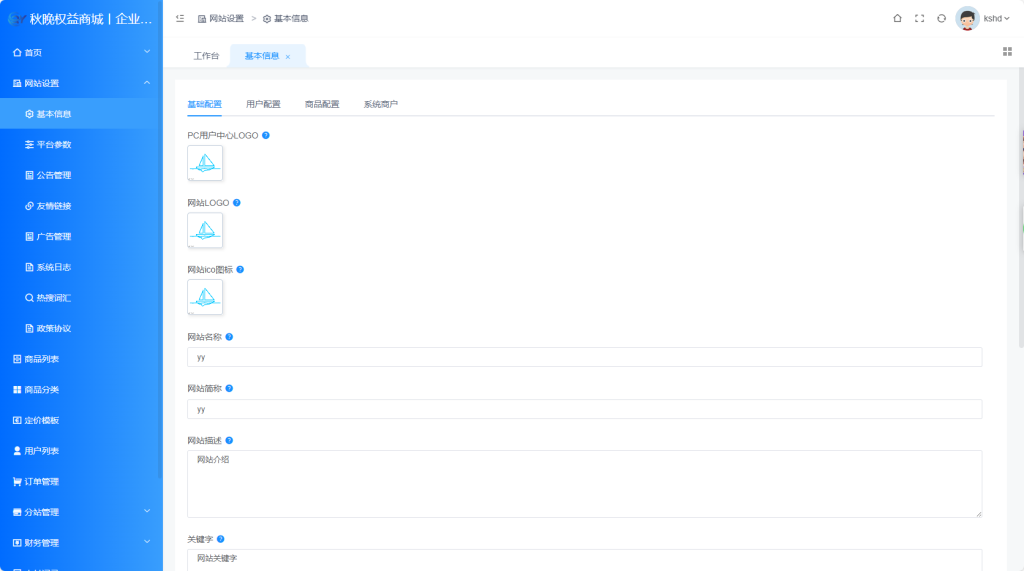
Task: Open 平台参数 in the sidebar
Action: 54,145
